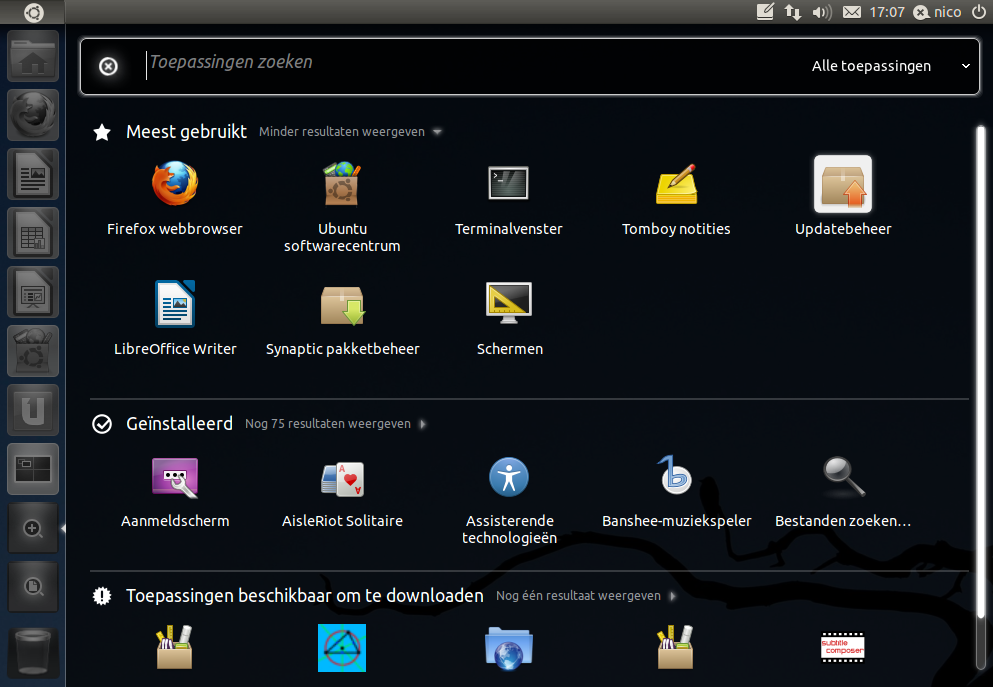993x687 pixels.
Task: Expand Nog 75 resultaten weergeven
Action: [336, 424]
